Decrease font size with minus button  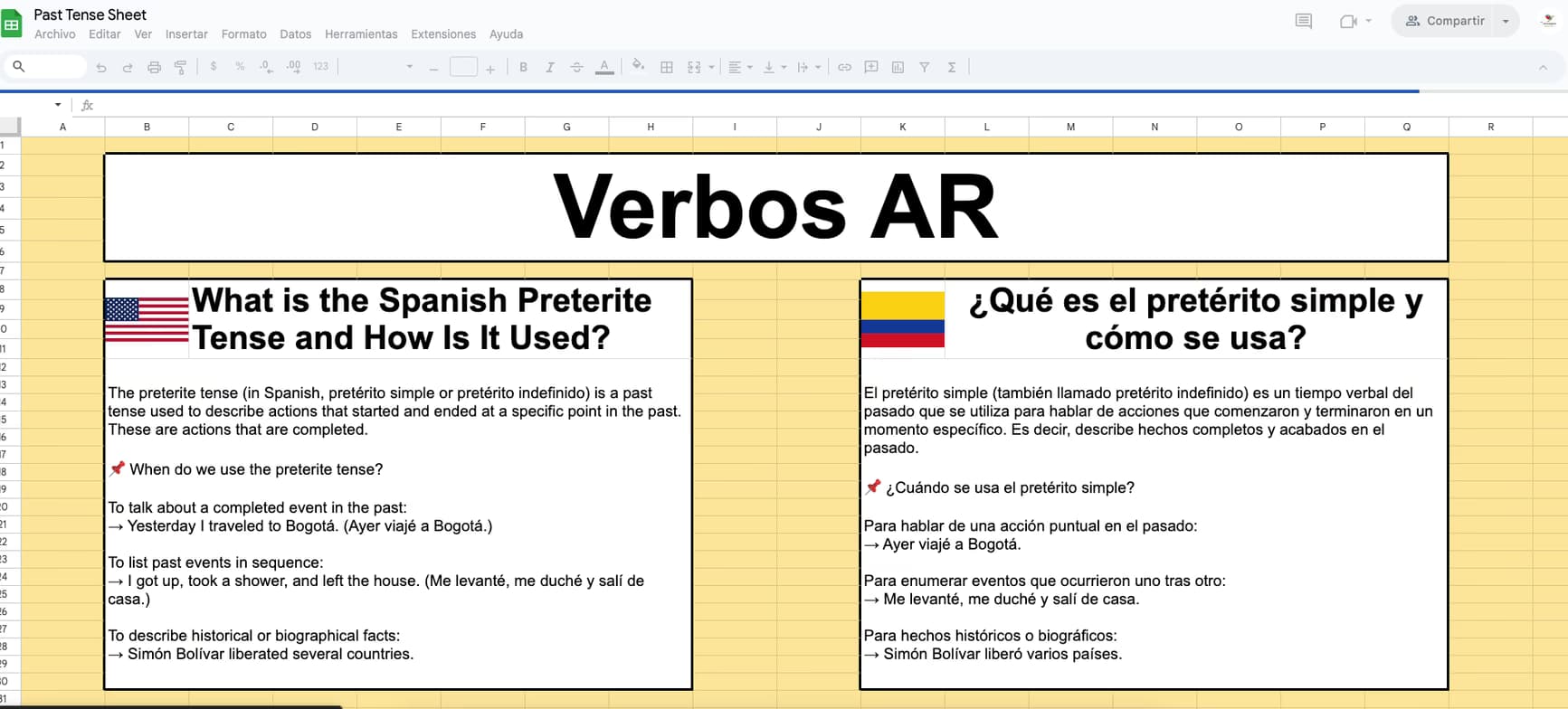pos(433,68)
